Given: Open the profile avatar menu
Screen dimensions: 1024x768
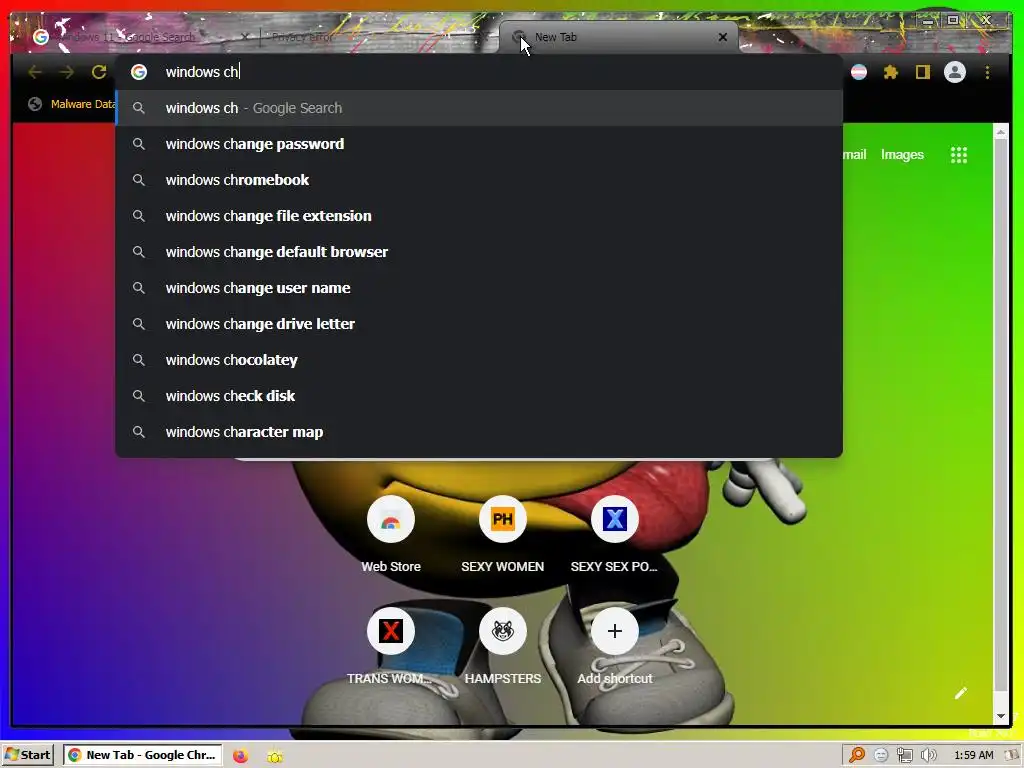Looking at the screenshot, I should tap(955, 72).
